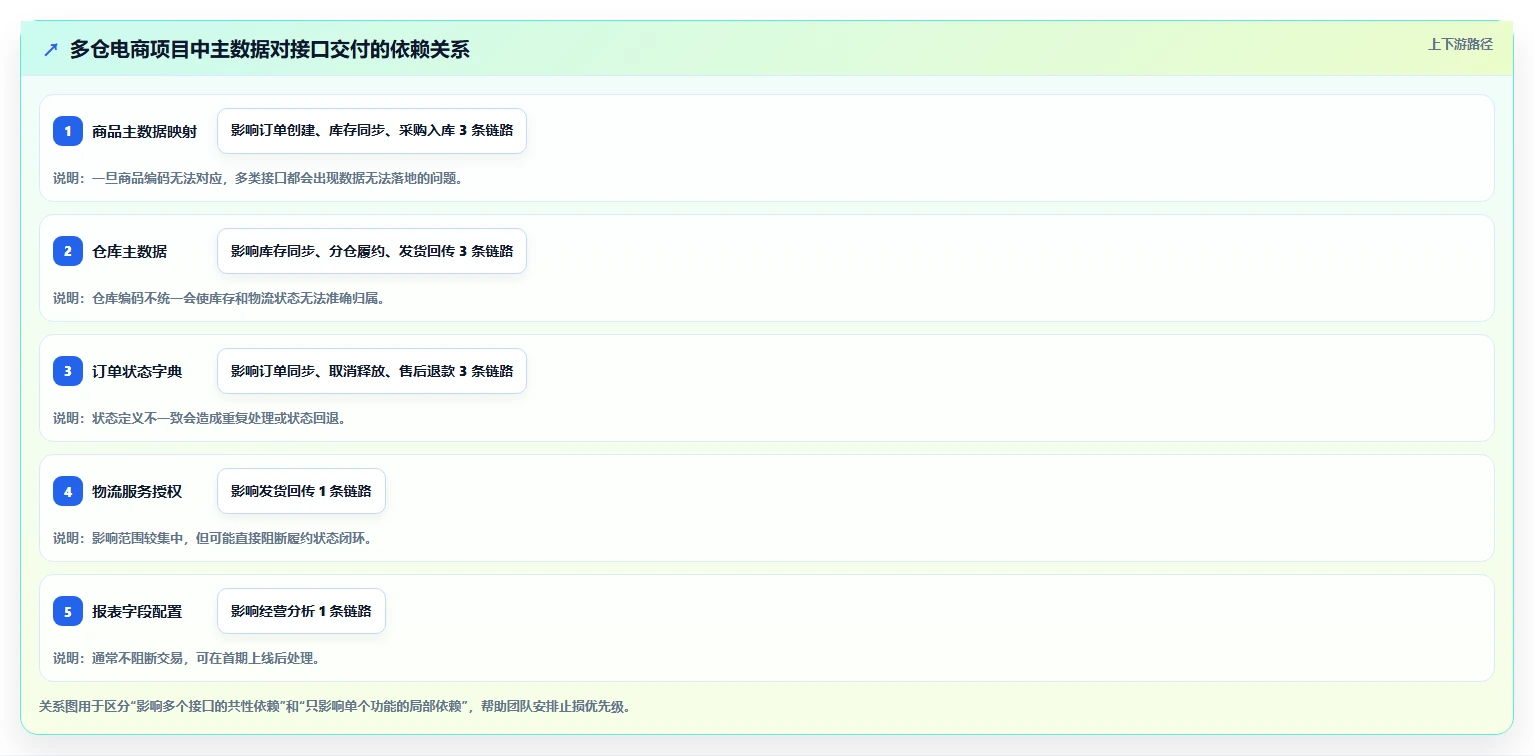Select the 报表字段配置 item name
This screenshot has width=1534, height=756.
click(x=137, y=611)
